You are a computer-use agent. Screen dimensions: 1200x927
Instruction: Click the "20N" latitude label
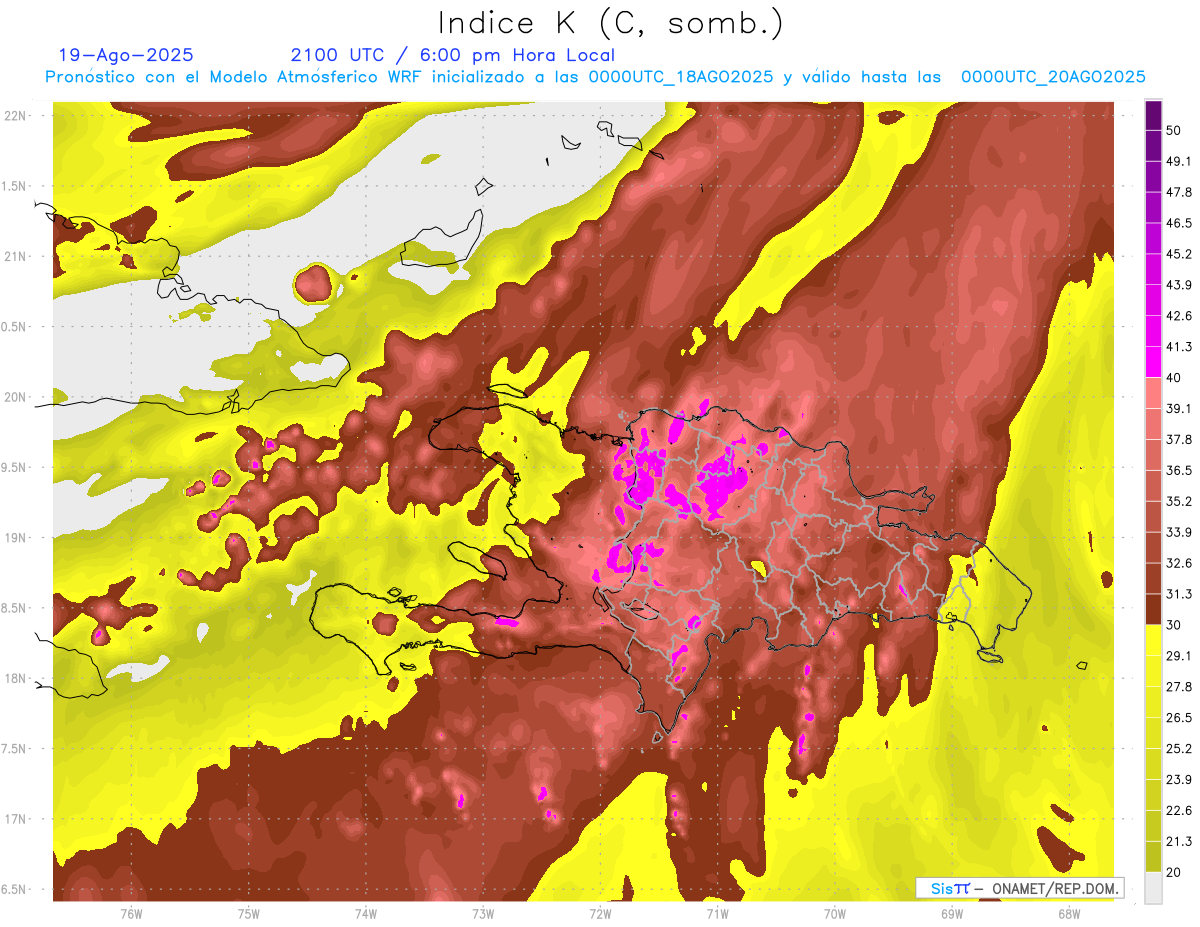coord(15,397)
